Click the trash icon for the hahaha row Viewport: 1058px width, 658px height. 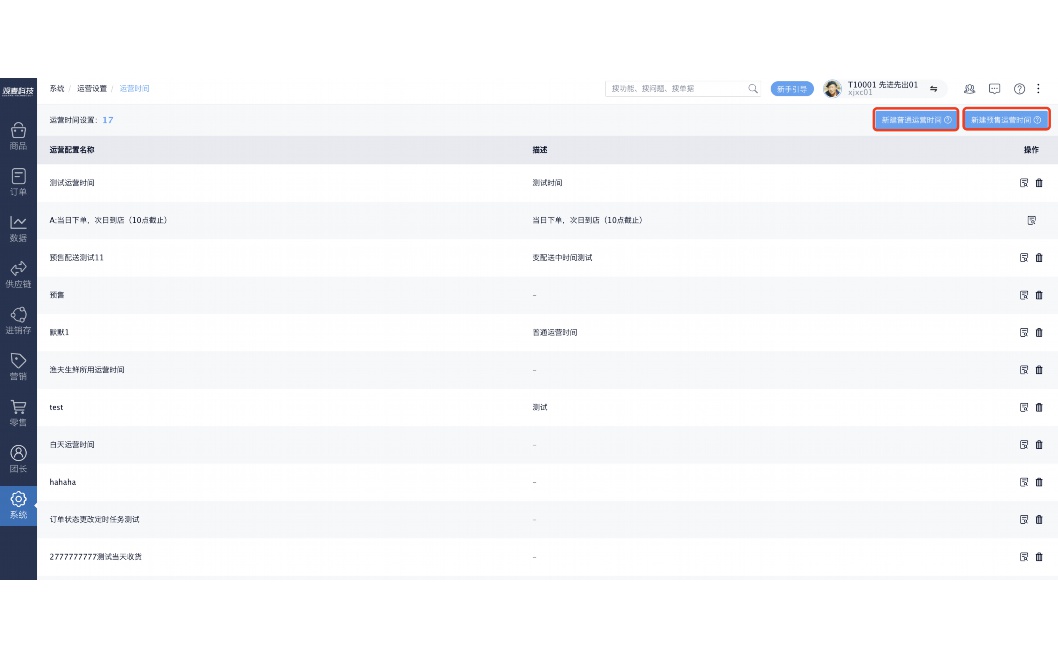pyautogui.click(x=1039, y=482)
